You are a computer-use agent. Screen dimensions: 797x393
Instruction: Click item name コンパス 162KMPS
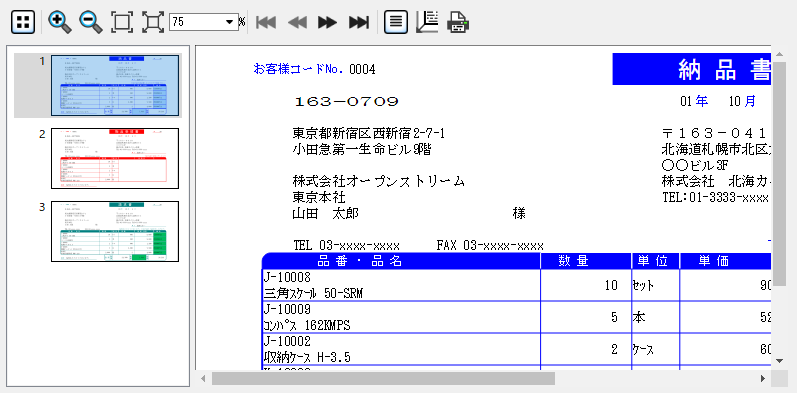(307, 325)
